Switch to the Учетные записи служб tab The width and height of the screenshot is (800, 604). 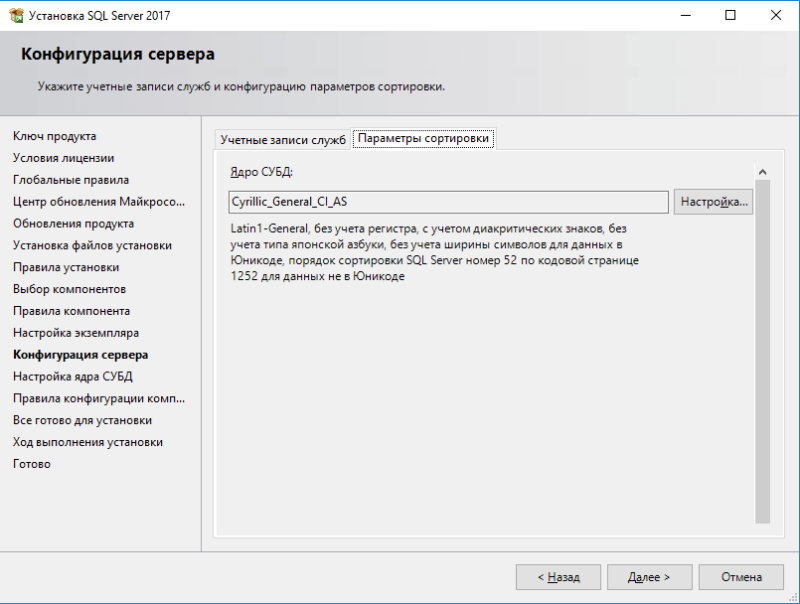282,139
